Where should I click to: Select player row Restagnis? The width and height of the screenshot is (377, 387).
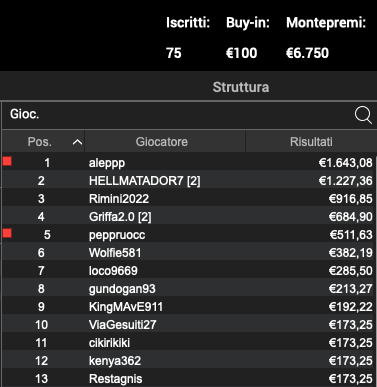(x=189, y=379)
